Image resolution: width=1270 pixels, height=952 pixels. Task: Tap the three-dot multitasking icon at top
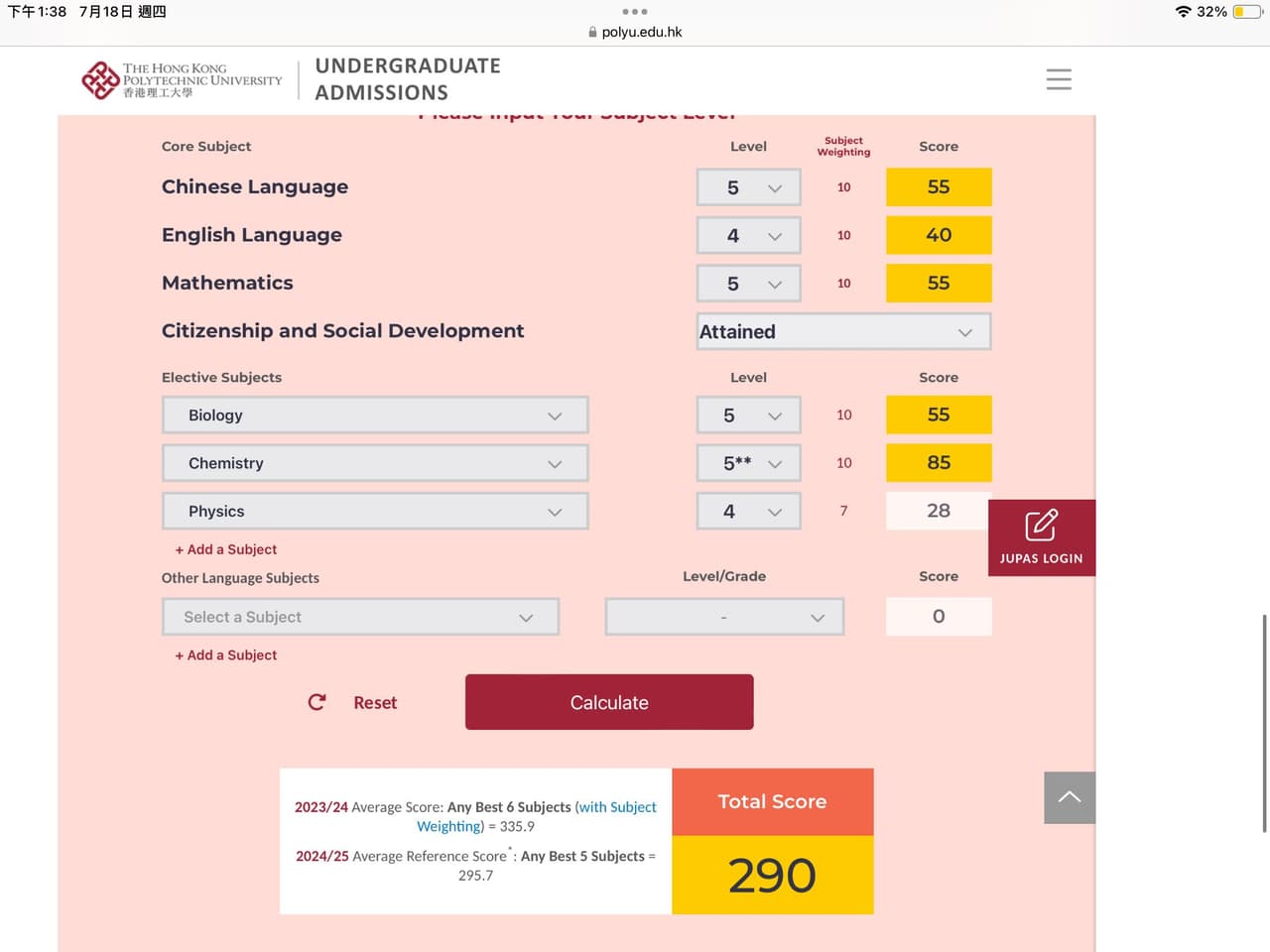[635, 12]
